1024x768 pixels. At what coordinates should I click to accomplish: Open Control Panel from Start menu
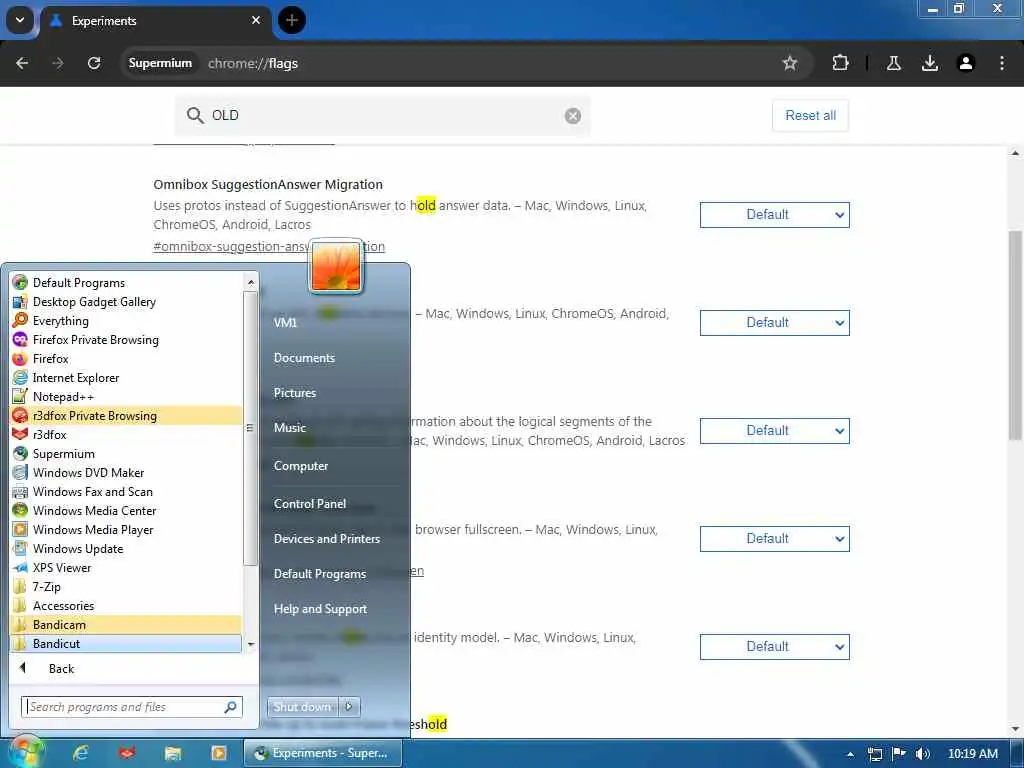pyautogui.click(x=310, y=504)
